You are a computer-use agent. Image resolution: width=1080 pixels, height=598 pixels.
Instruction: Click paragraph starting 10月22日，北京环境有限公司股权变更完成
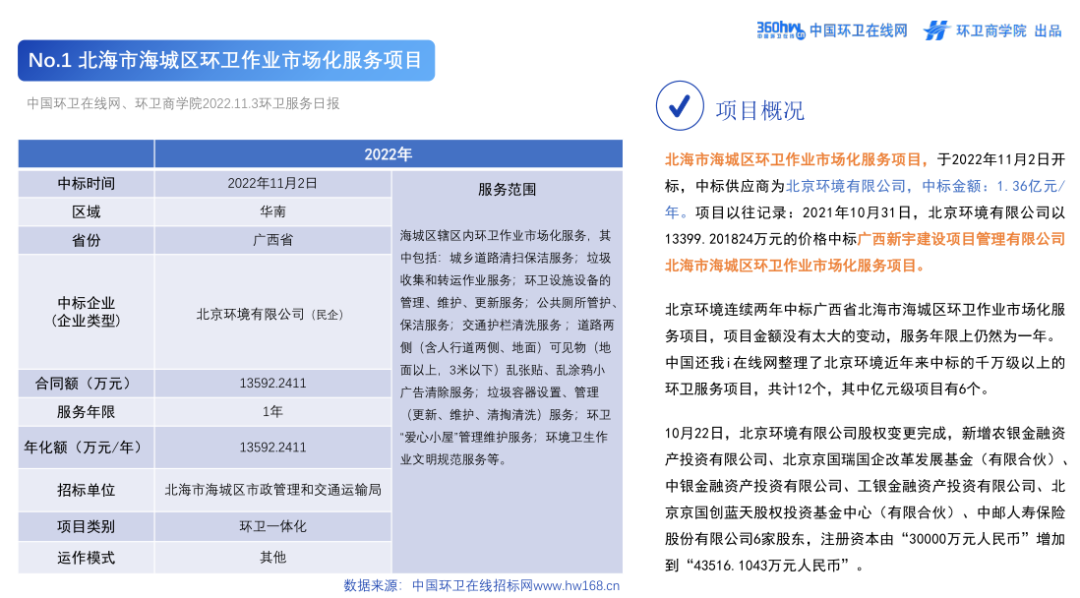[x=865, y=499]
